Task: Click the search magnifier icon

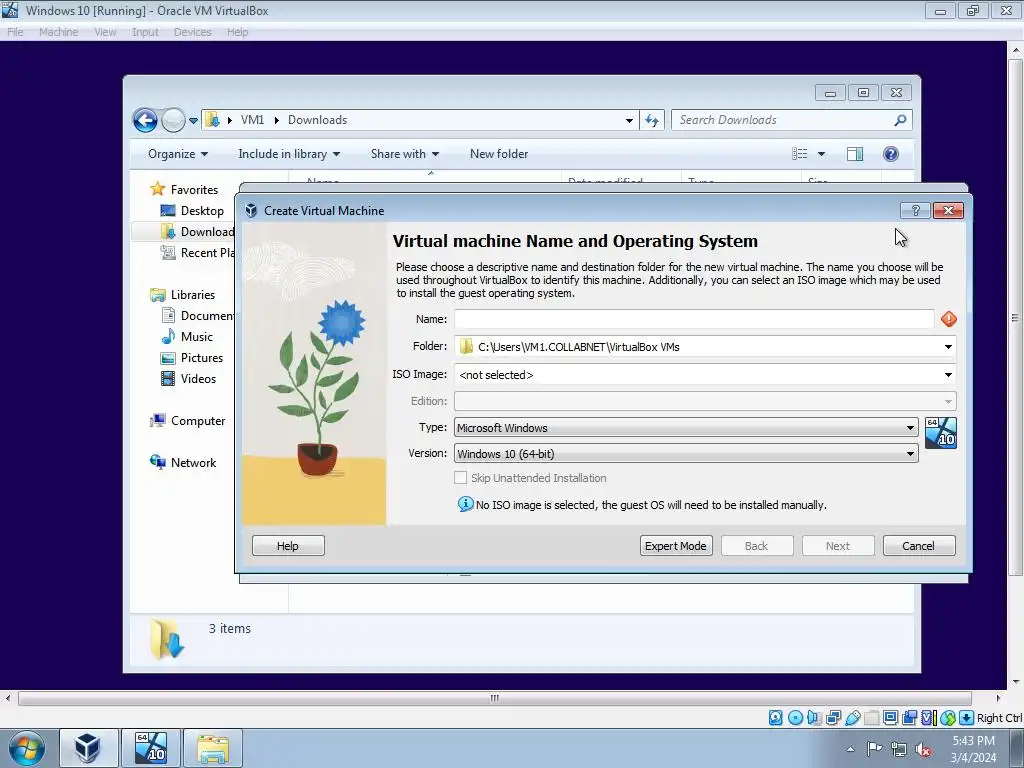Action: pyautogui.click(x=900, y=120)
